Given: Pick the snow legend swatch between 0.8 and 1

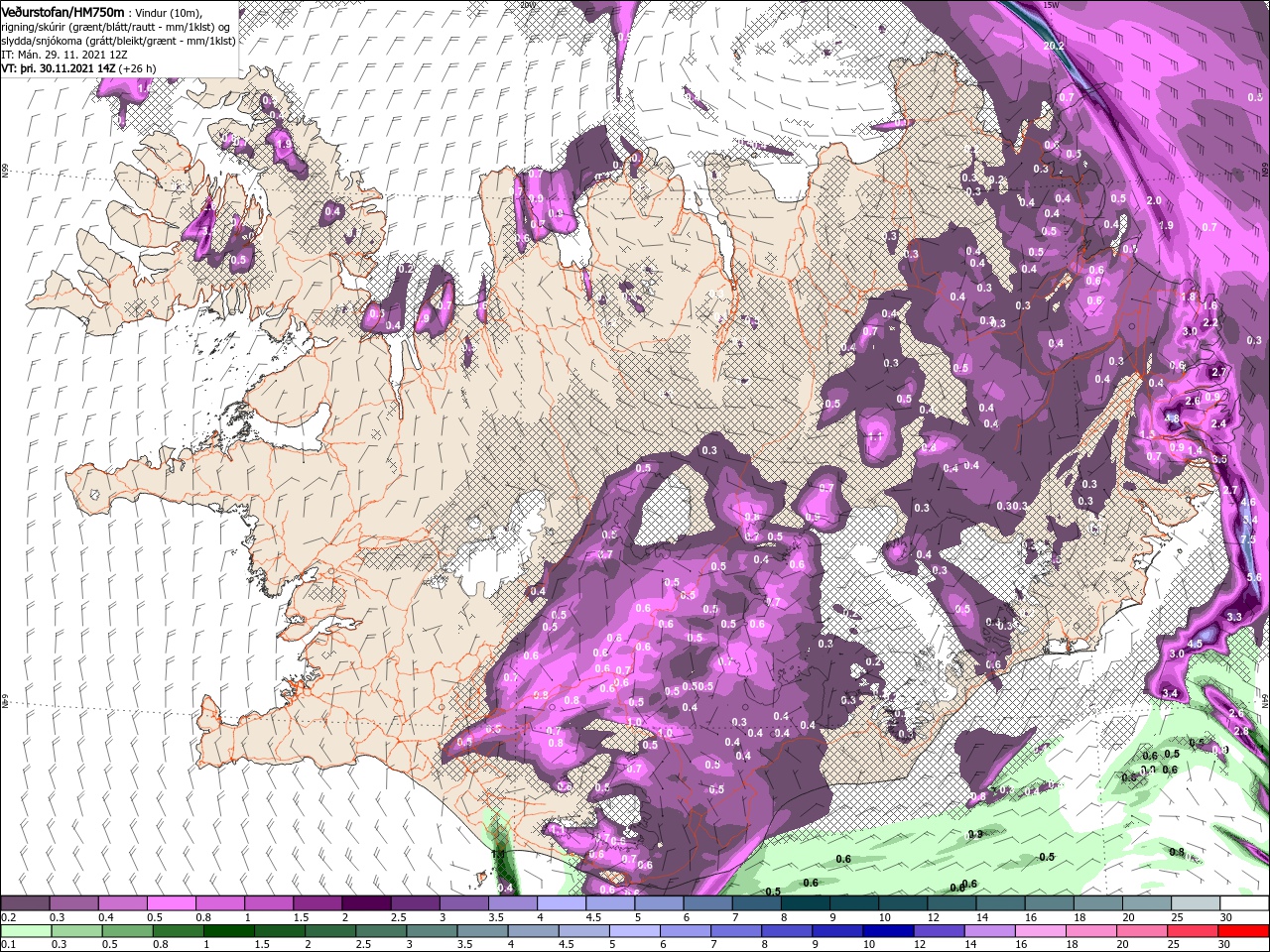Looking at the screenshot, I should tap(219, 903).
